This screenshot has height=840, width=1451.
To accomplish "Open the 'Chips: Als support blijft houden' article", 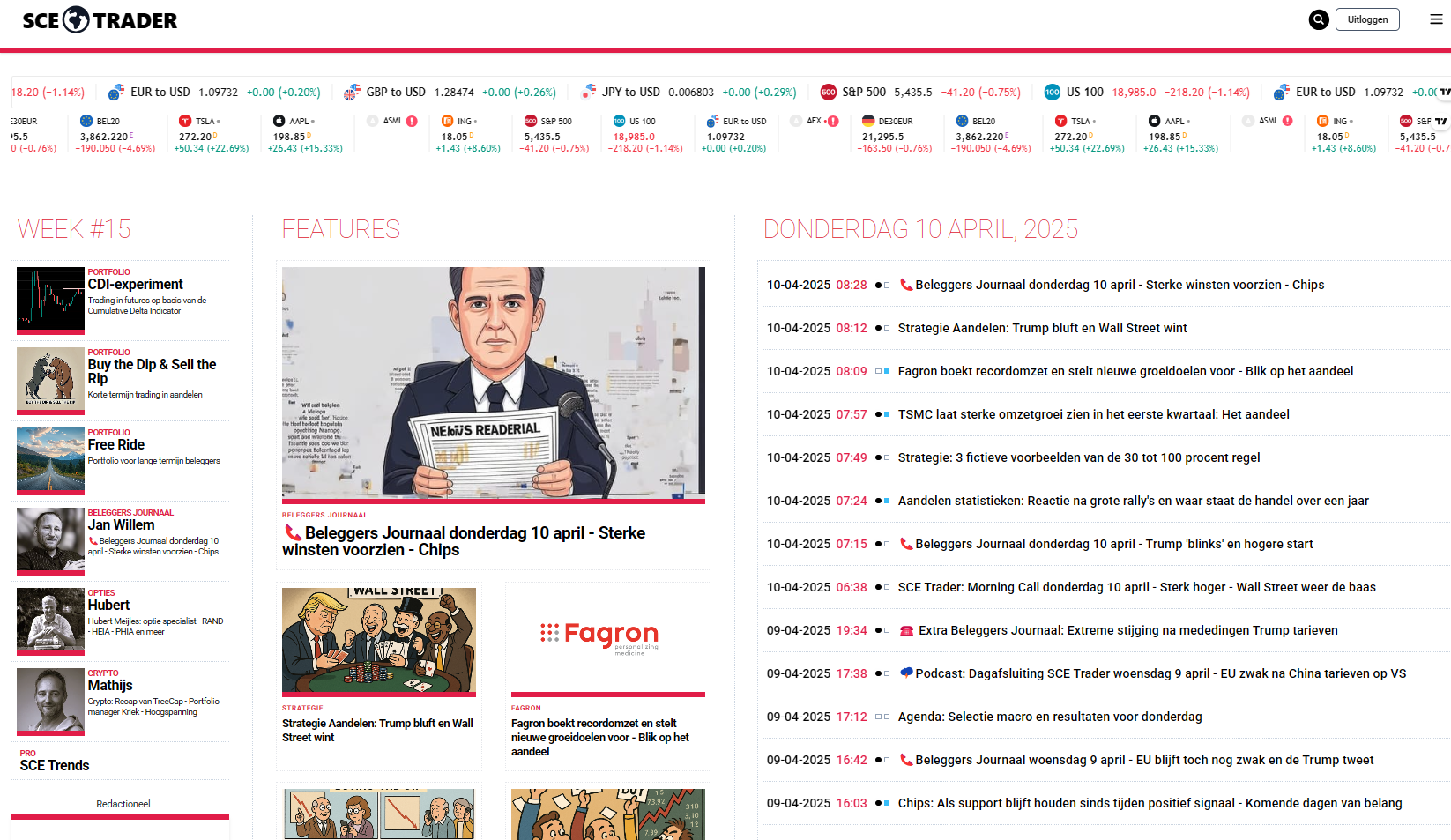I will pyautogui.click(x=1150, y=803).
